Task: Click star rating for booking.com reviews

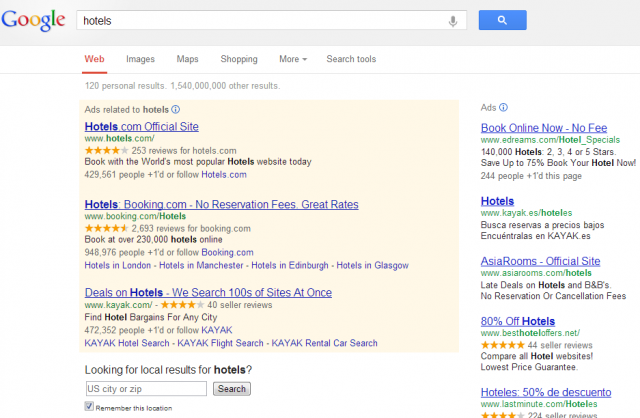Action: 107,228
